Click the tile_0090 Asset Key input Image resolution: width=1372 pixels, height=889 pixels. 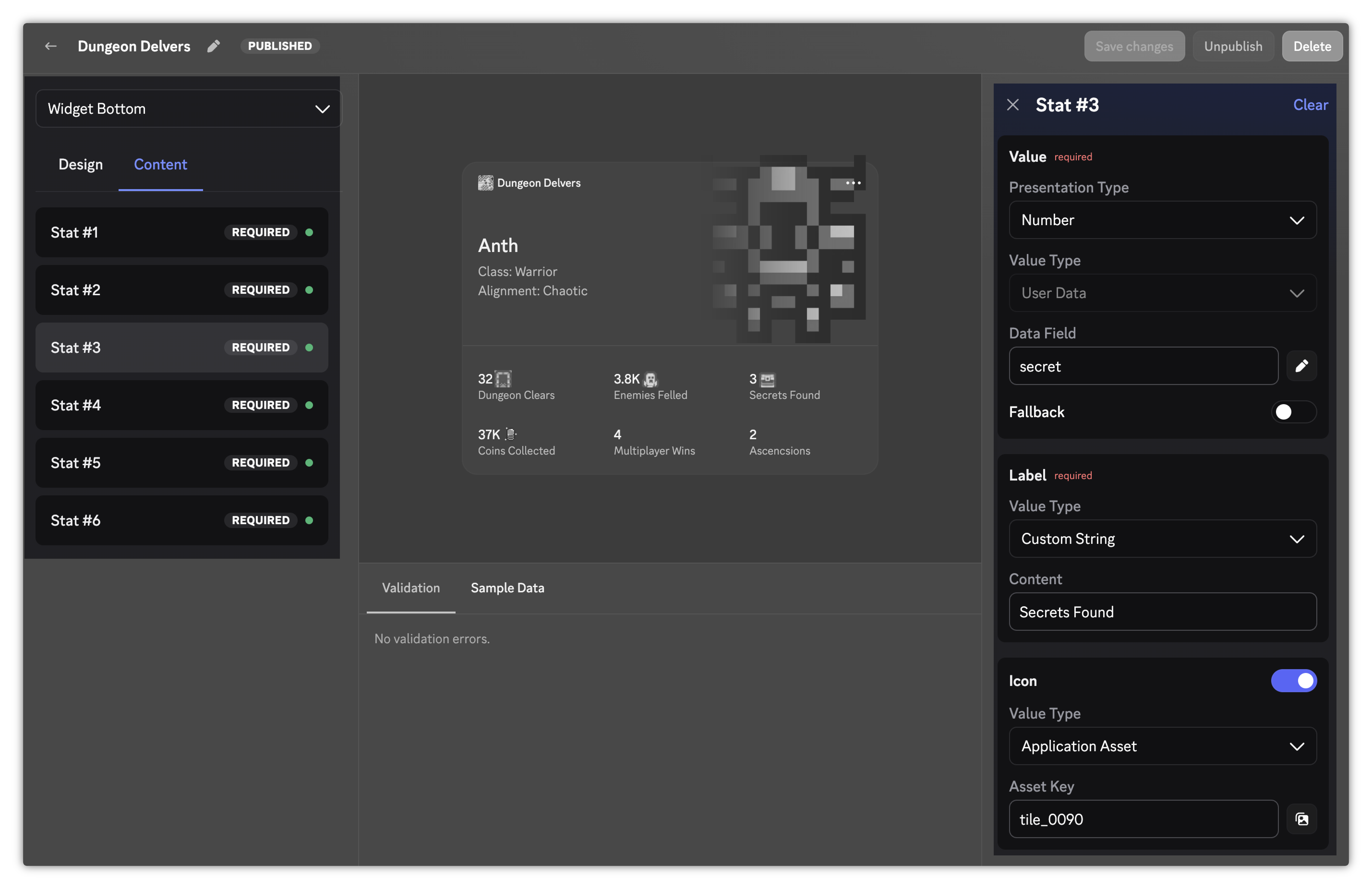click(x=1143, y=819)
